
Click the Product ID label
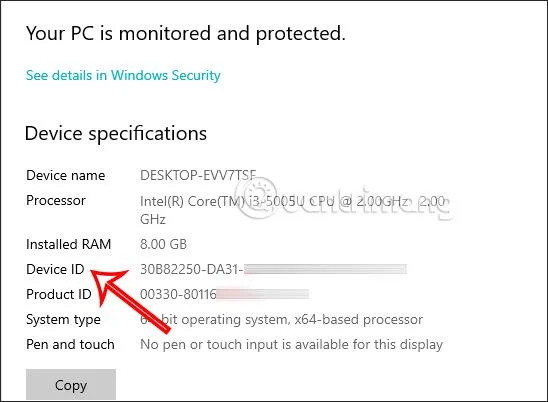pos(59,294)
